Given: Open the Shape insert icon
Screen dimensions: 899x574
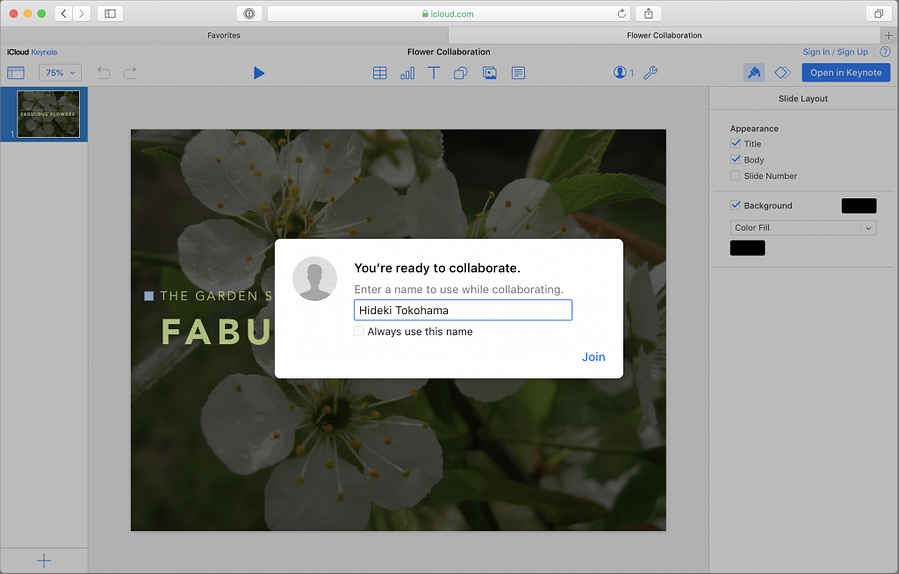Looking at the screenshot, I should click(461, 73).
